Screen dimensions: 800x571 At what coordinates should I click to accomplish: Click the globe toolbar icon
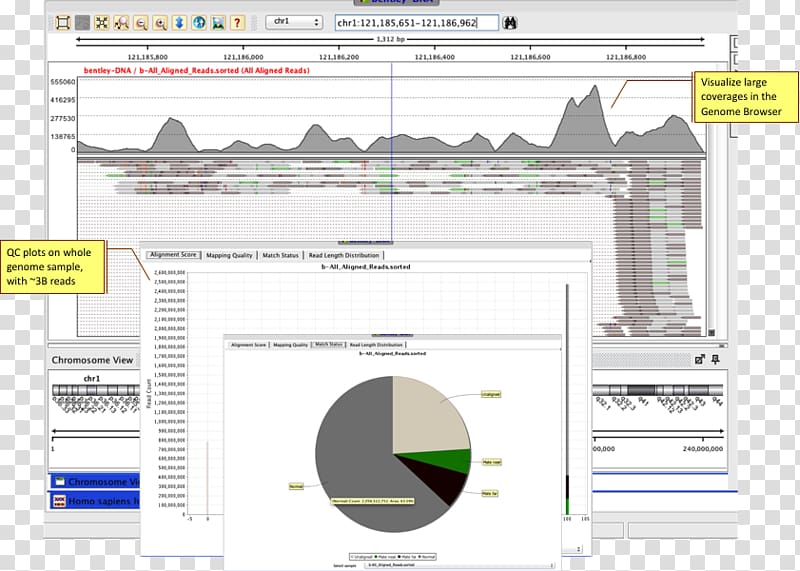click(199, 23)
